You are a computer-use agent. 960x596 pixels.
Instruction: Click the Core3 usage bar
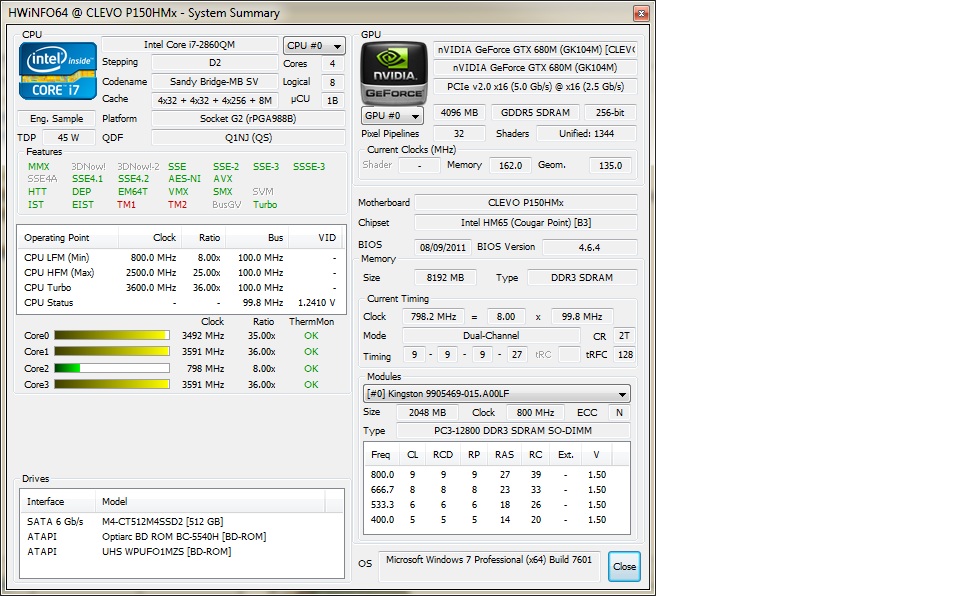coord(112,384)
